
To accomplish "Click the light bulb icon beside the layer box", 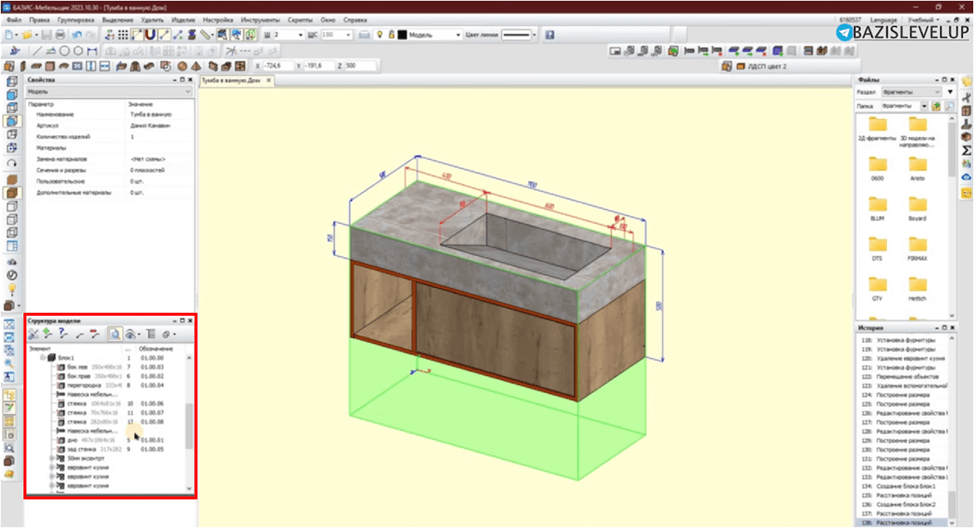I will point(380,35).
